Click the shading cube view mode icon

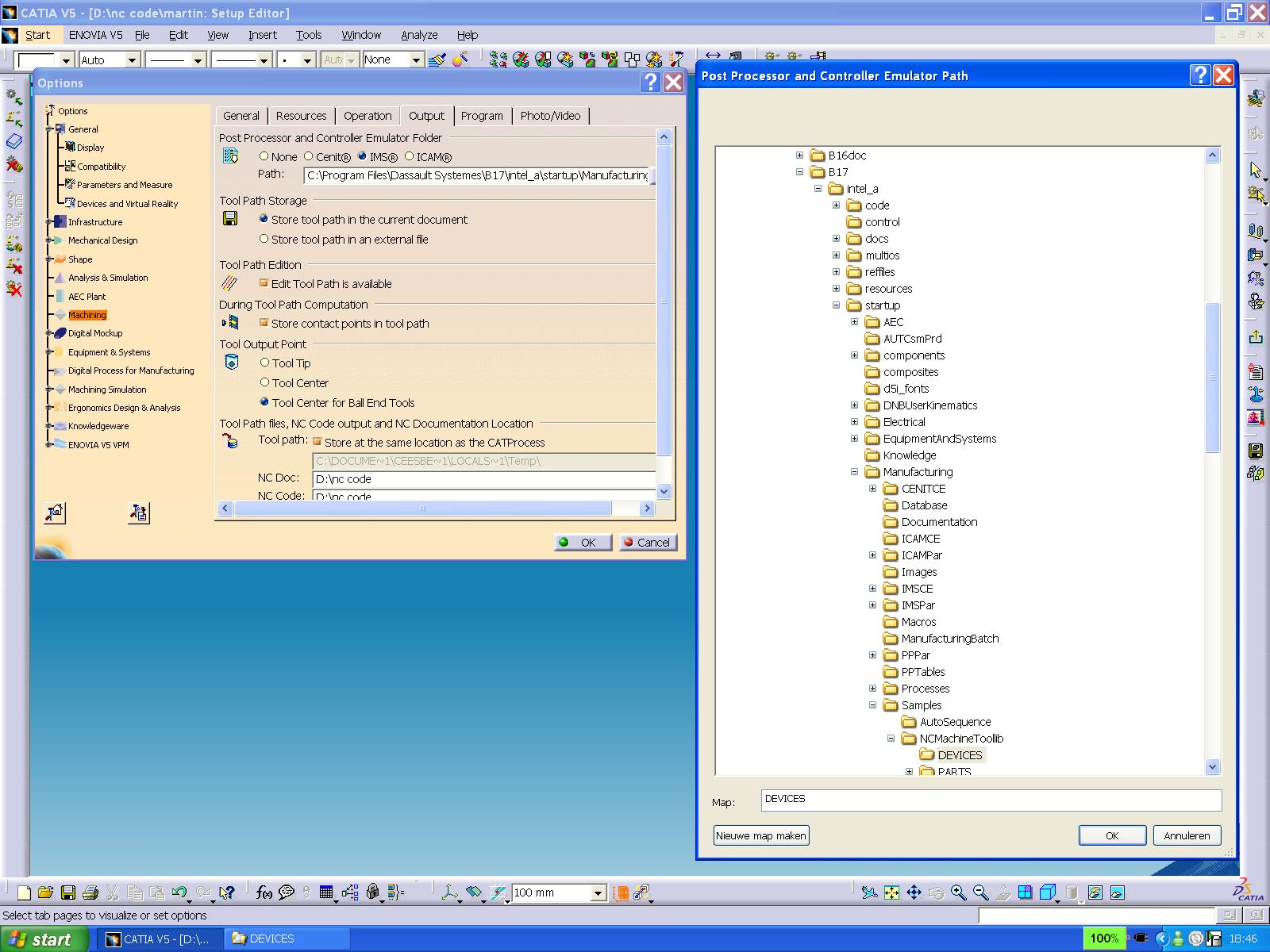click(1048, 892)
